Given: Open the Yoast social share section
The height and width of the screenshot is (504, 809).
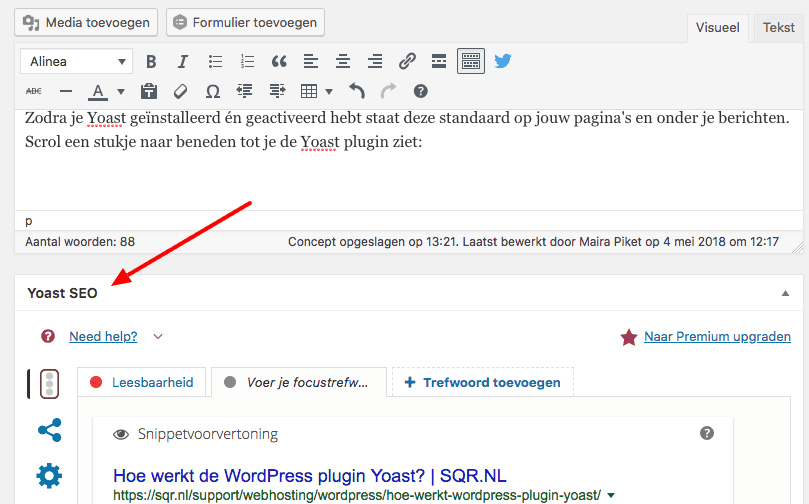Looking at the screenshot, I should (50, 430).
